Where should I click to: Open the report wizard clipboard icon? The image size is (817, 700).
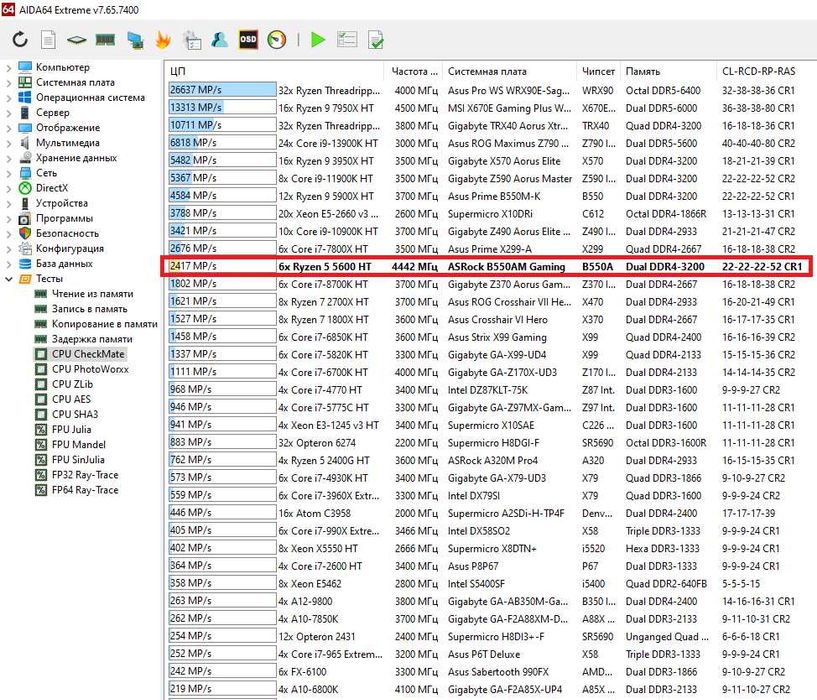coord(192,40)
